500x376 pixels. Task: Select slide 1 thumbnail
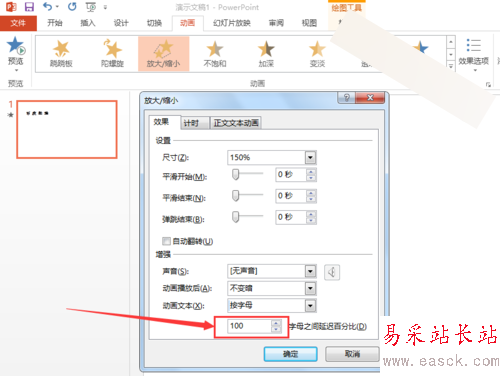tap(67, 129)
